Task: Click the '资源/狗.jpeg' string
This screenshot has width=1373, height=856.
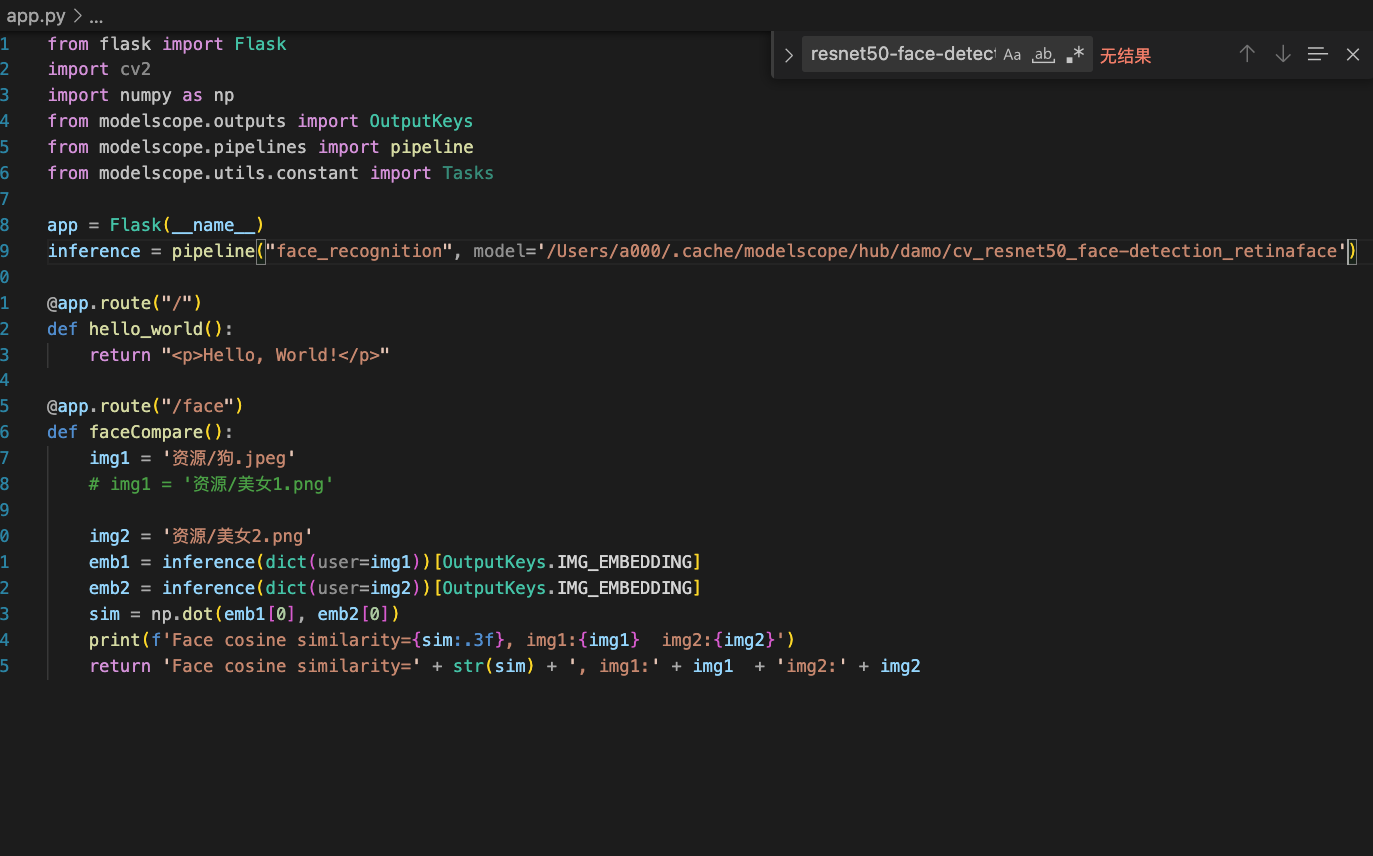Action: 229,458
